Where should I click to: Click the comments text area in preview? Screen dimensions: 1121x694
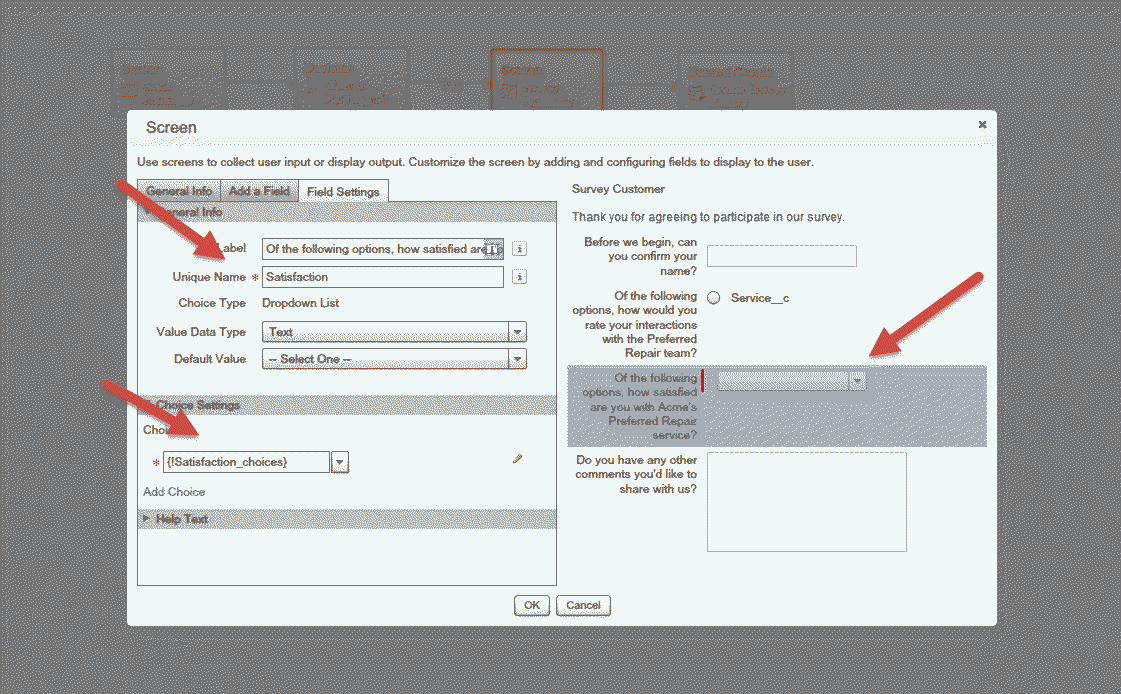806,502
